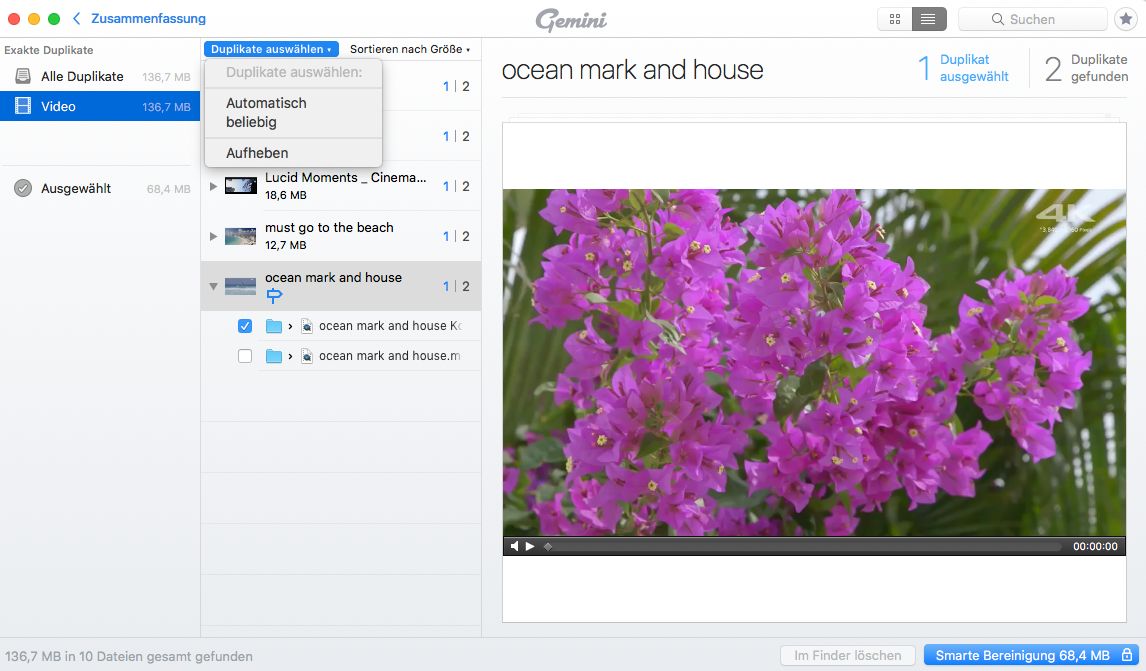Choose Automatisch beliebig from the menu
The image size is (1146, 671).
266,112
